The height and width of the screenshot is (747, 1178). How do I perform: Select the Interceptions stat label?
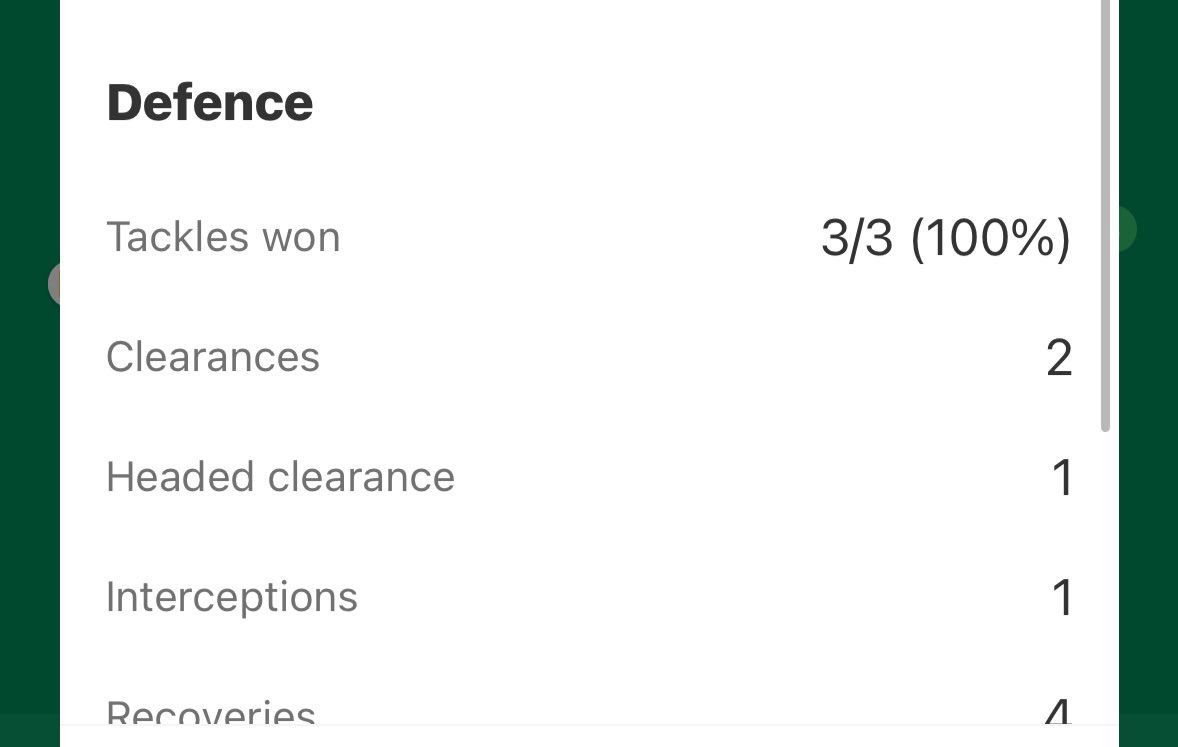[x=231, y=598]
